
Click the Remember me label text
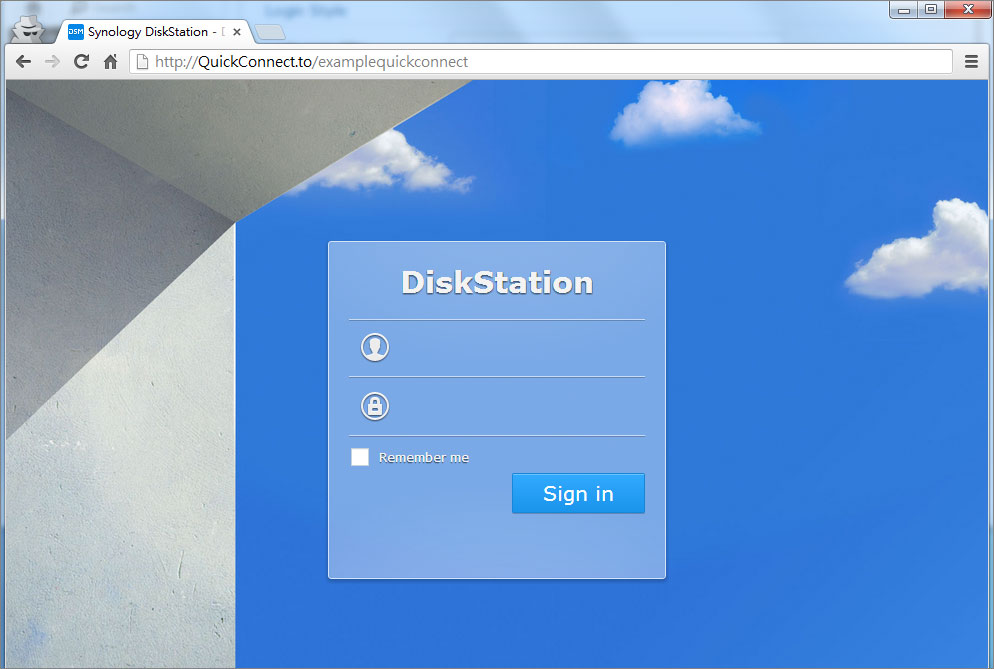click(x=423, y=458)
